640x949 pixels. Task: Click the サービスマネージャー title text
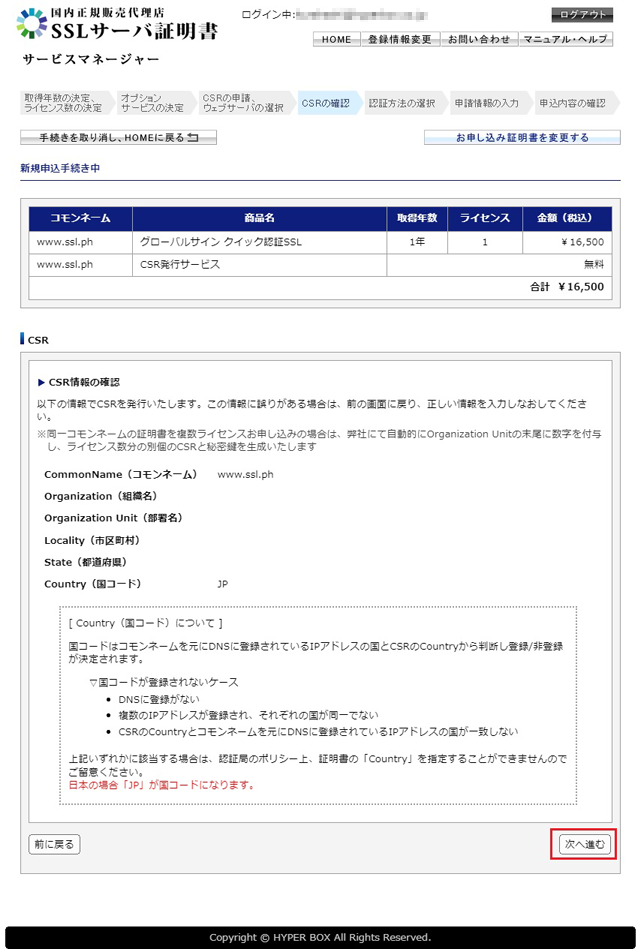click(x=91, y=59)
